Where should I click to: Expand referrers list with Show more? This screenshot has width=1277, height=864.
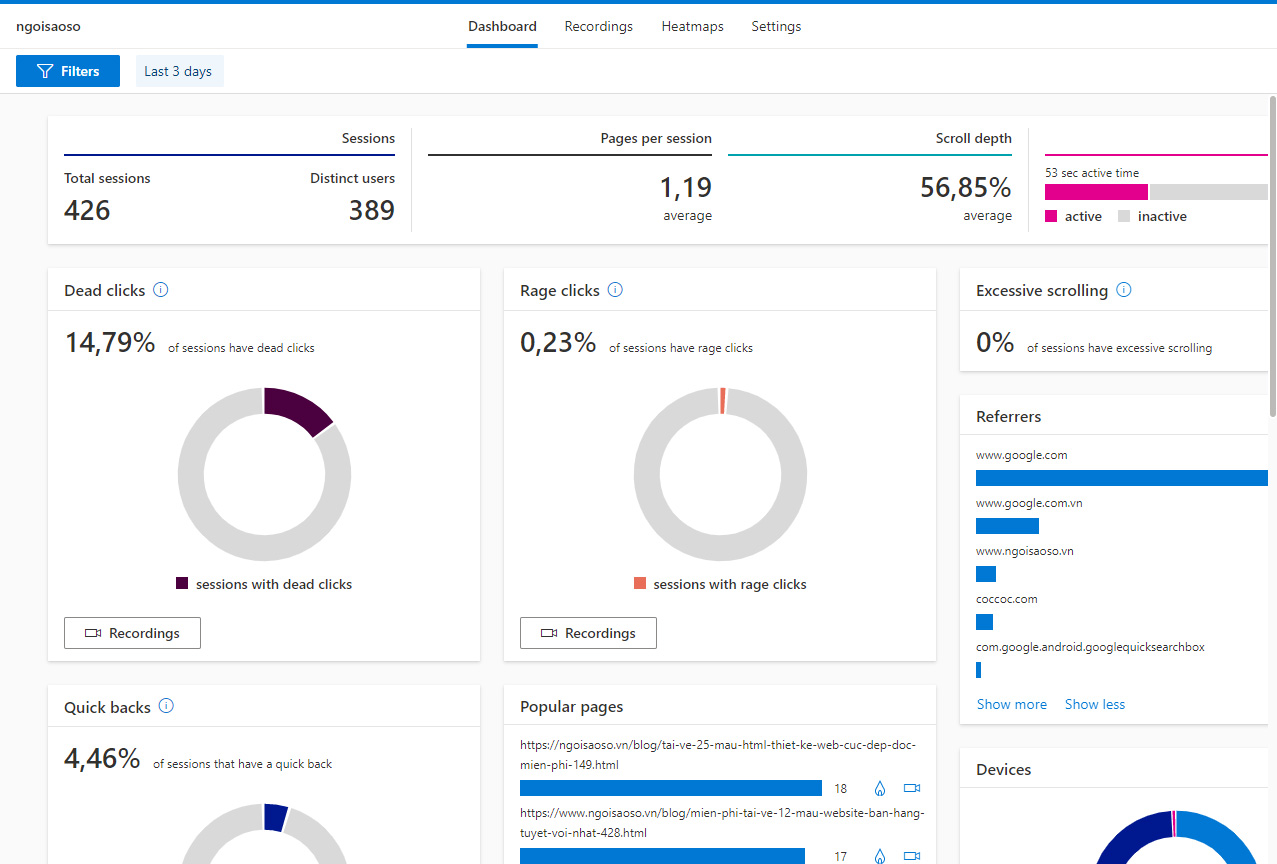click(1011, 704)
